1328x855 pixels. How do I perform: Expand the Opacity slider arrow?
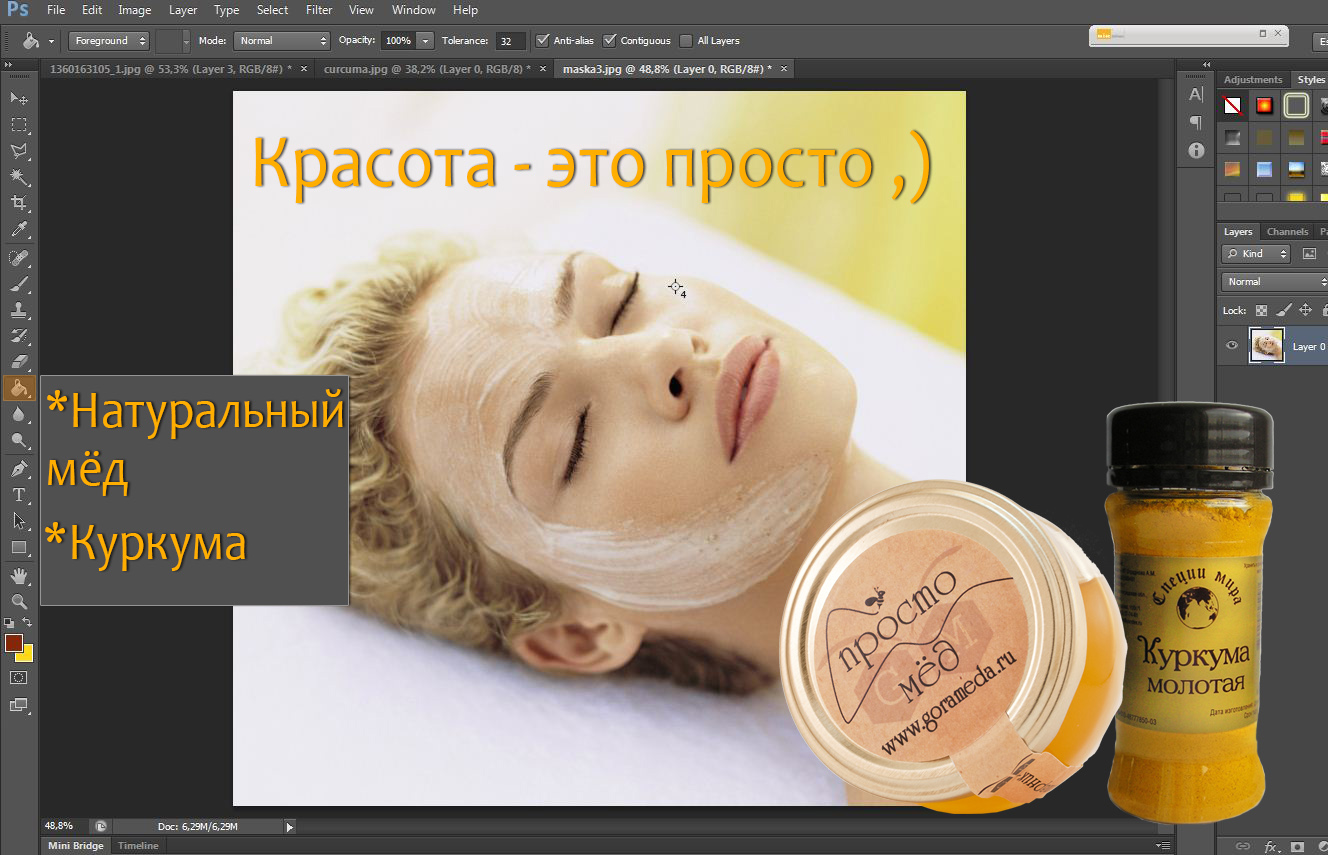[x=426, y=41]
